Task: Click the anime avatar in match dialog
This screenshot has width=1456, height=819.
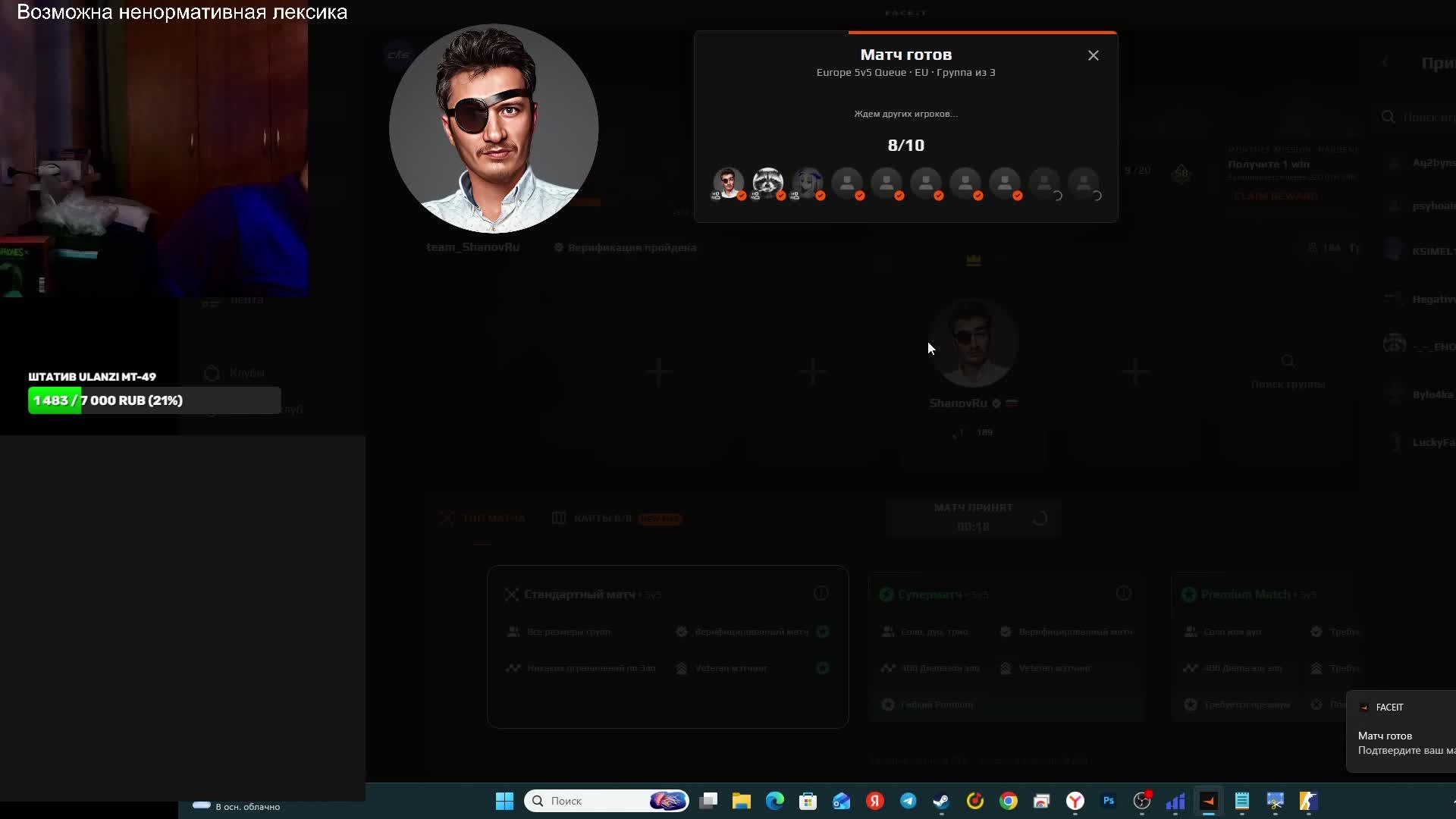Action: point(807,183)
